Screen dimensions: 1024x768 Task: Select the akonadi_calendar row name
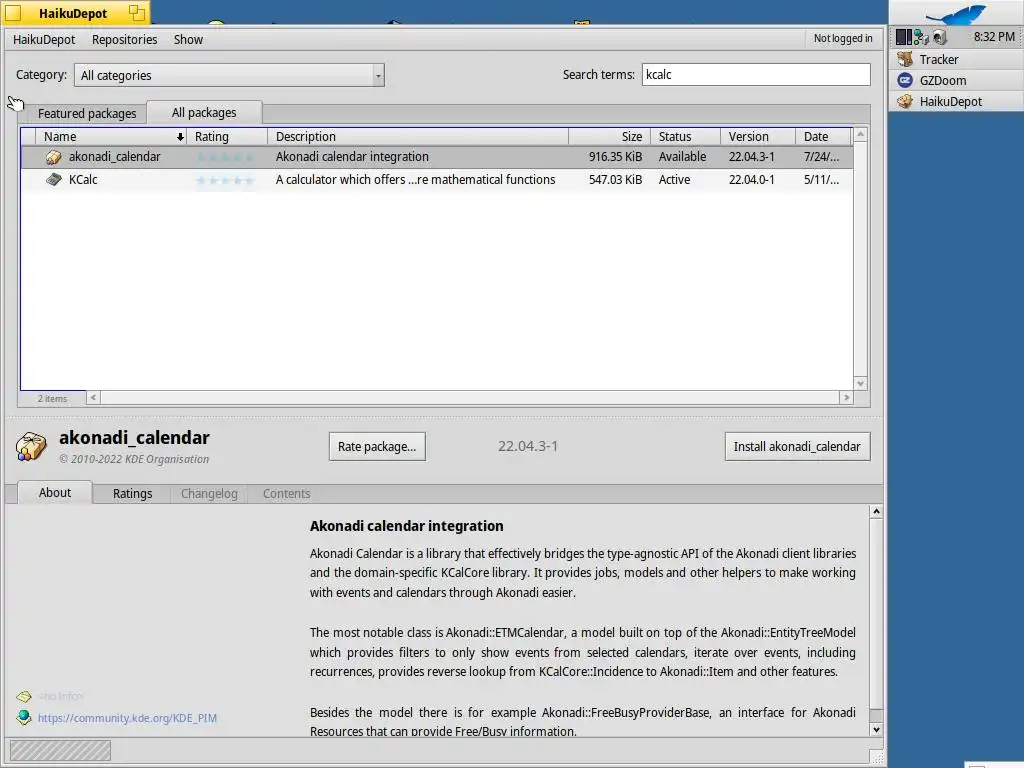point(114,157)
